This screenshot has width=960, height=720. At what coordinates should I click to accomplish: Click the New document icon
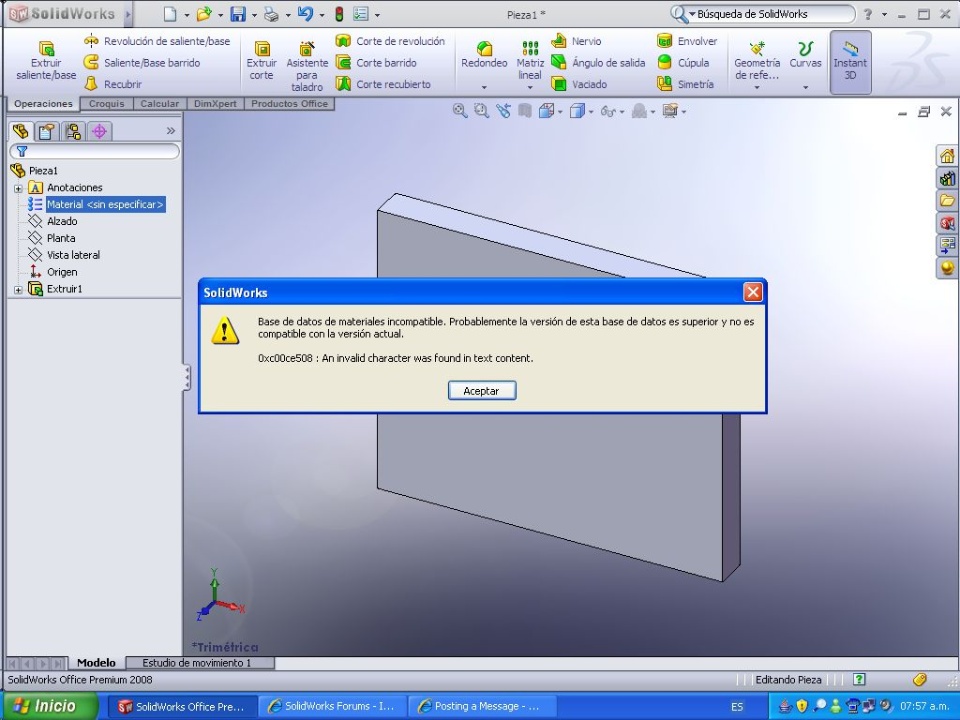(x=170, y=14)
